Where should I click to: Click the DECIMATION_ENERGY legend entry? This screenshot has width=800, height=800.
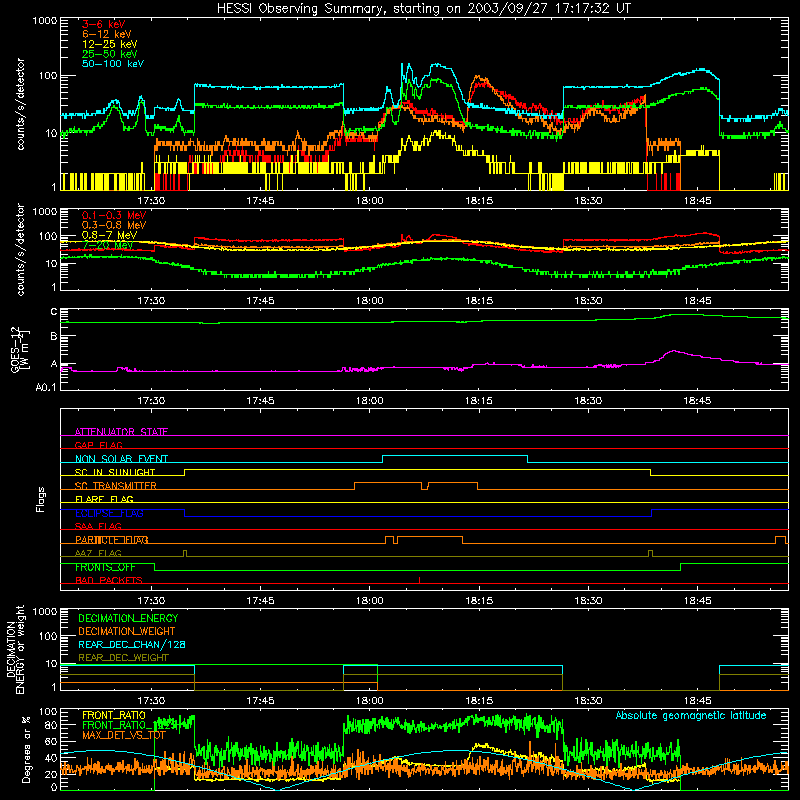[128, 618]
